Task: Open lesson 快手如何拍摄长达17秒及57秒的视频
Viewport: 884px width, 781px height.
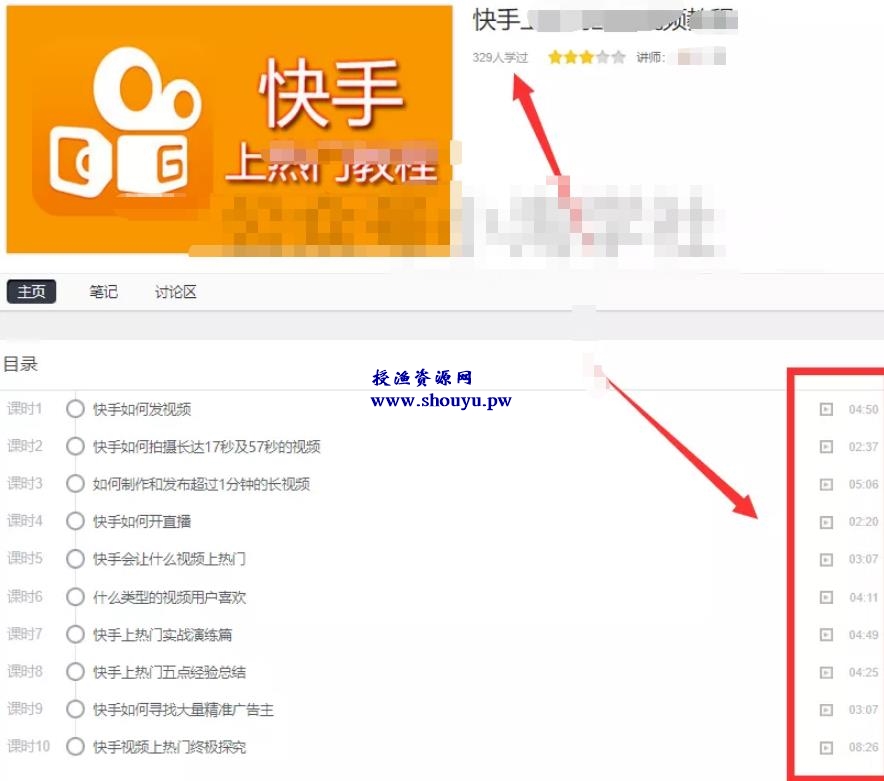Action: point(206,447)
